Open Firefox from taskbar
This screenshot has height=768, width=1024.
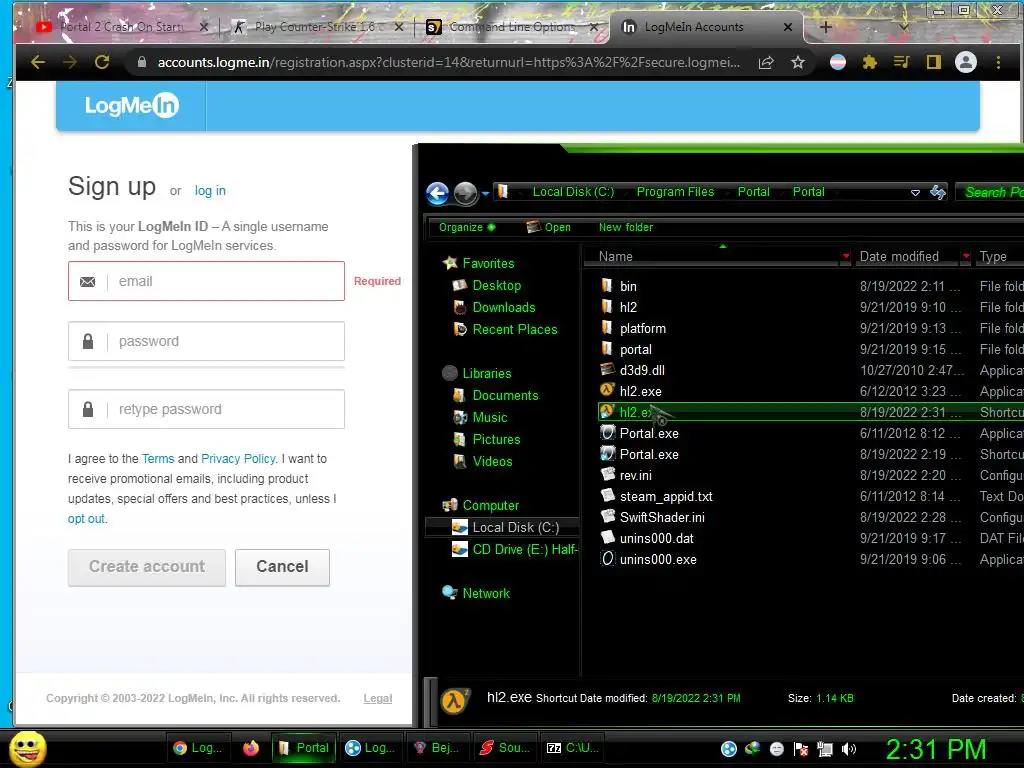pyautogui.click(x=251, y=748)
